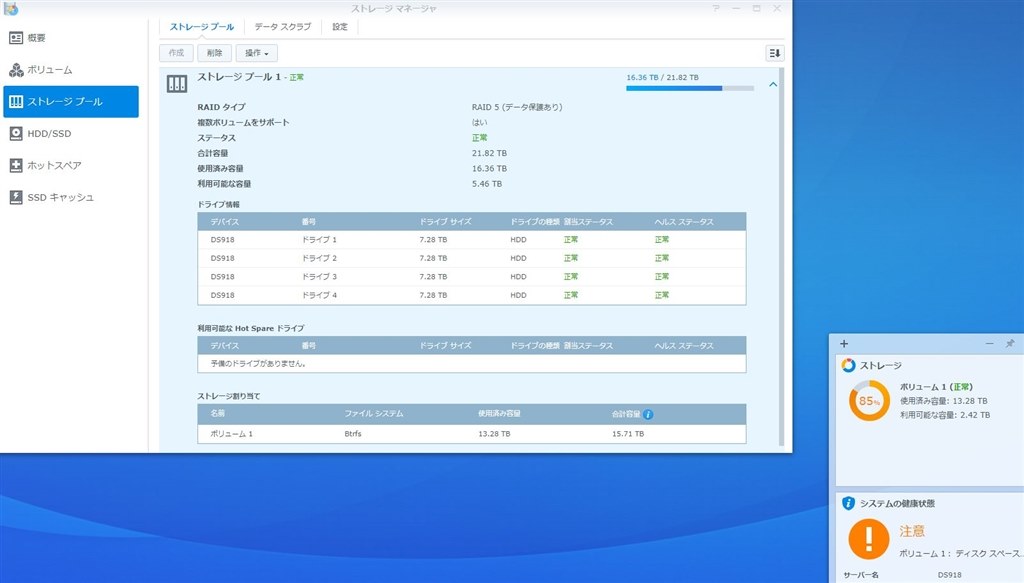Open the main menu icon at top left
This screenshot has width=1024, height=583.
(10, 8)
